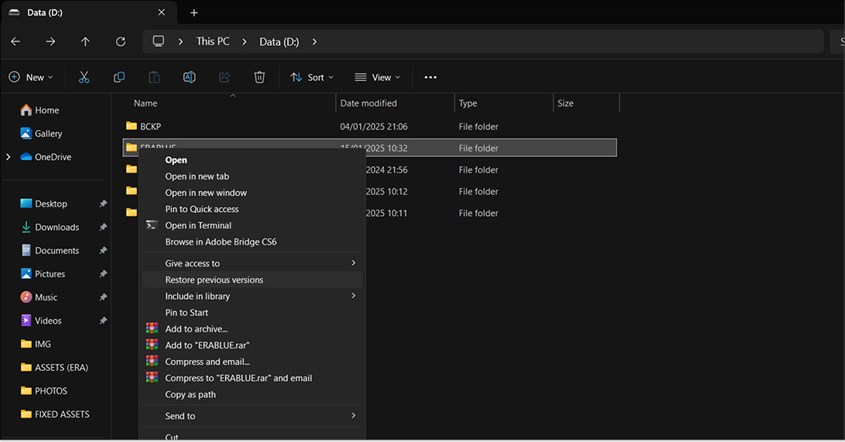Choose Open in new tab
This screenshot has height=442, width=845.
pyautogui.click(x=251, y=176)
